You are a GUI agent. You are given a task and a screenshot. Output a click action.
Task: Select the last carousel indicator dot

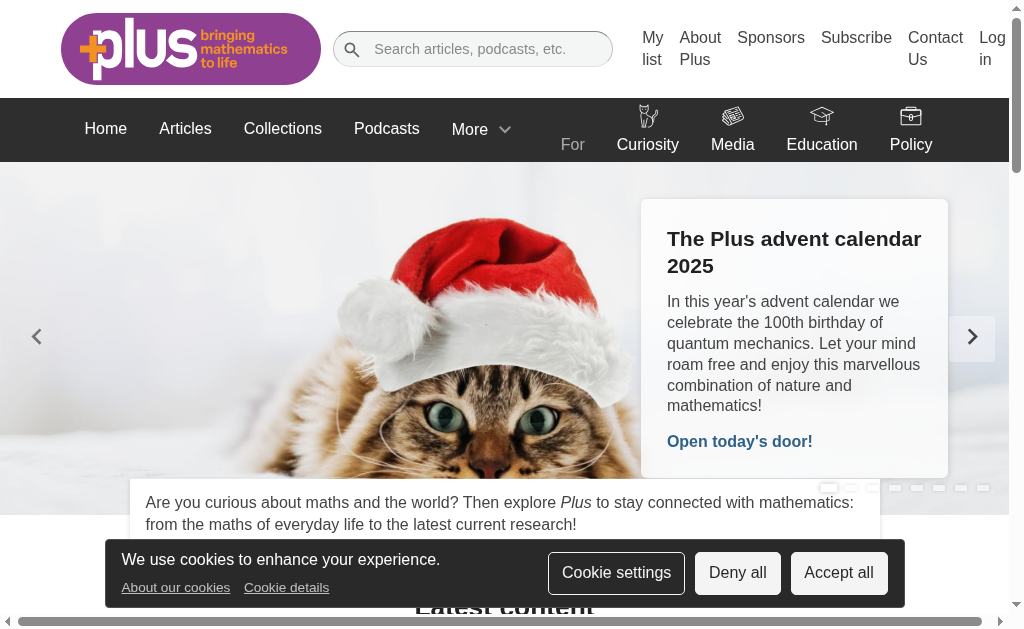[983, 488]
